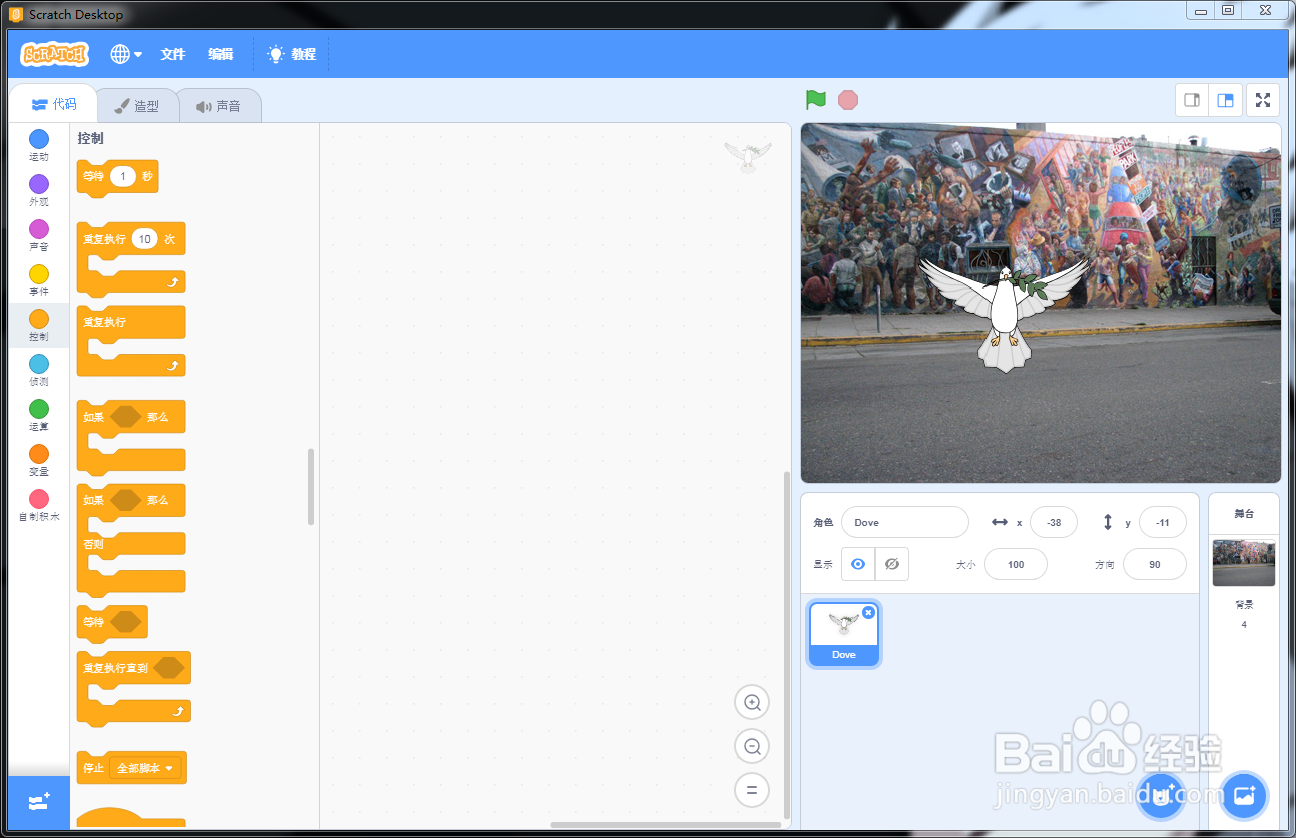Enter full screen stage mode

[1263, 100]
